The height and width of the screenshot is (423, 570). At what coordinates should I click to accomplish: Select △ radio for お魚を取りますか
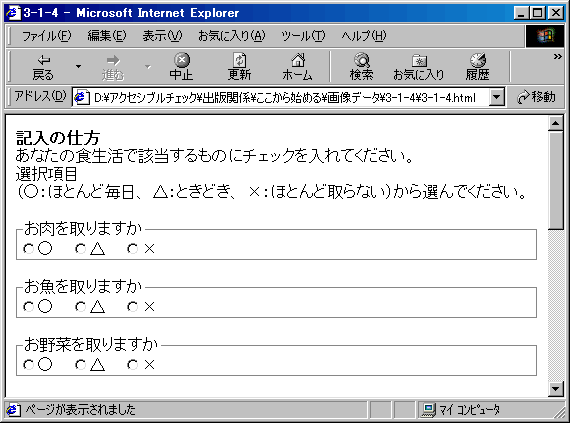pyautogui.click(x=80, y=307)
